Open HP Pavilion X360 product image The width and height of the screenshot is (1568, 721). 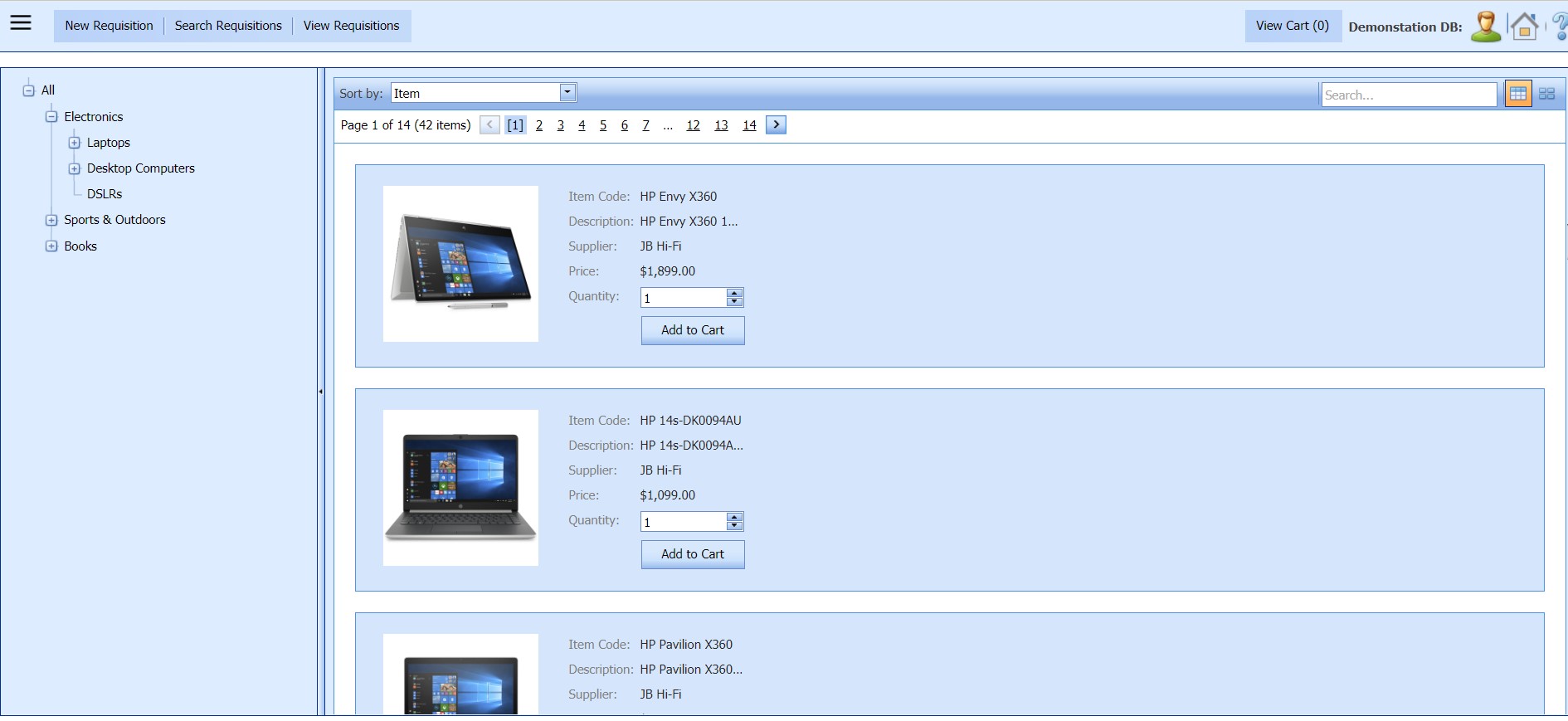coord(460,674)
